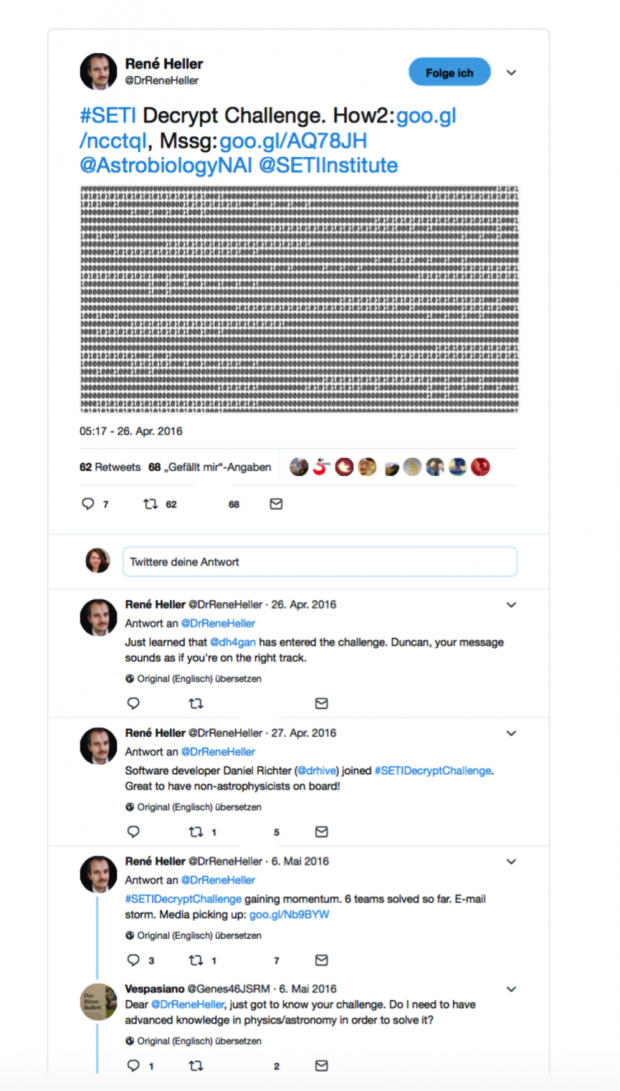This screenshot has width=620, height=1091.
Task: Retweet the Daniel Richter tweet
Action: [x=196, y=831]
